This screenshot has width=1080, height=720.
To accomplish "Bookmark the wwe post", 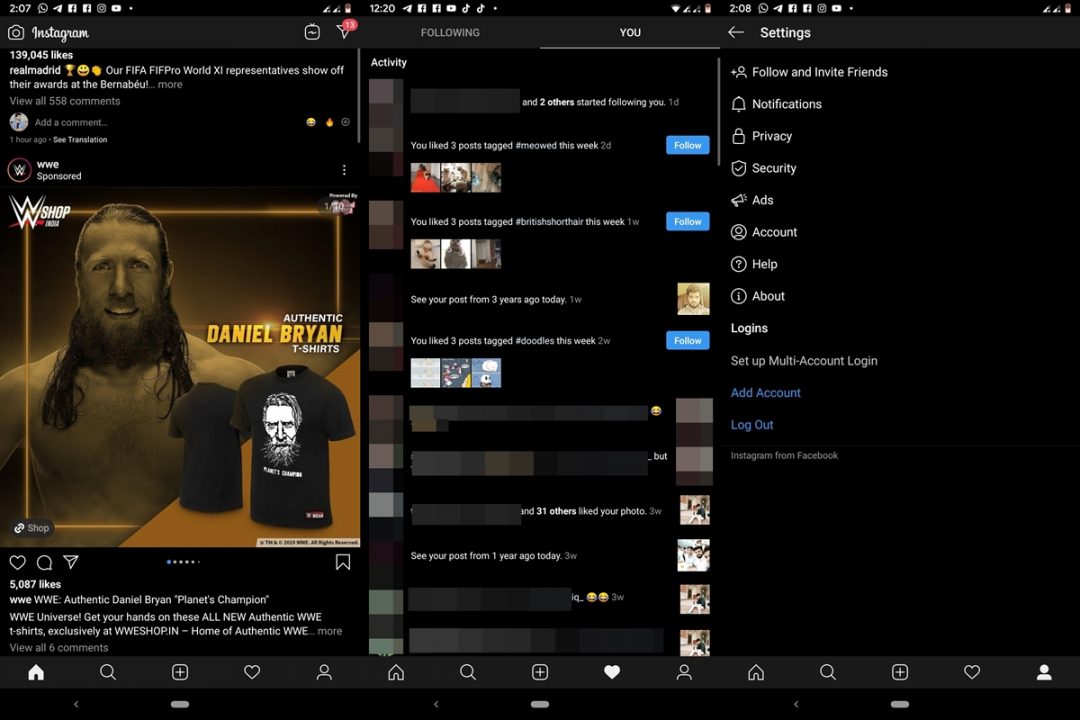I will click(342, 562).
